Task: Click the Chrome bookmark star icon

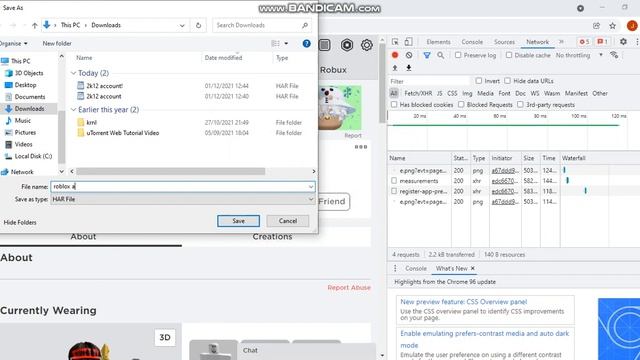Action: point(612,26)
